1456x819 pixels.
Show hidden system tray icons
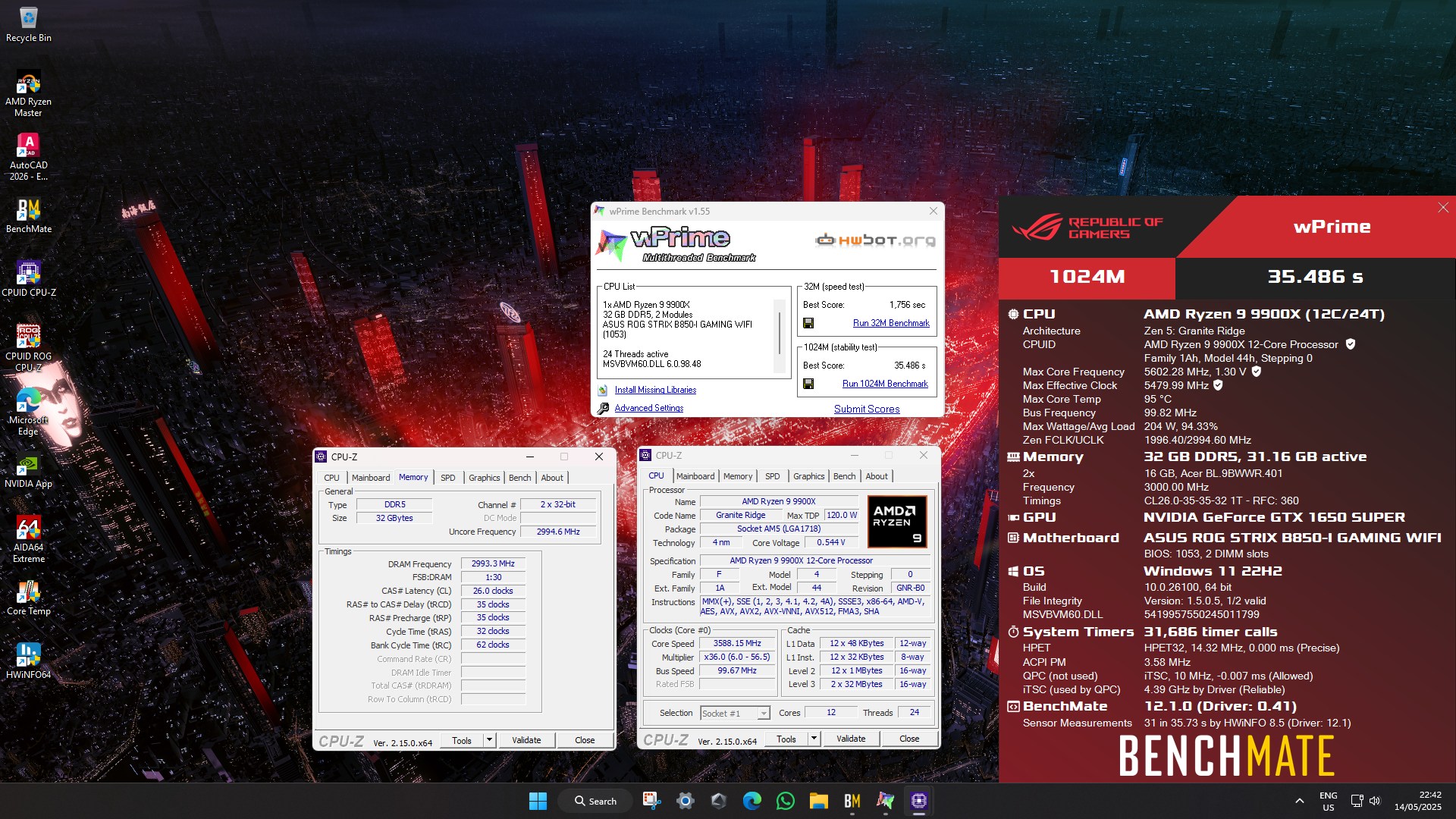pyautogui.click(x=1299, y=801)
